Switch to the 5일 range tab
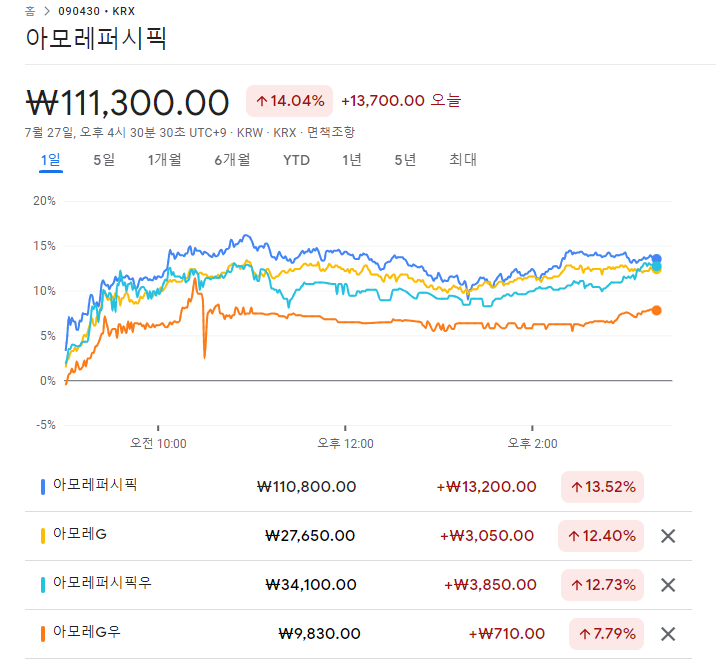716x659 pixels. (104, 160)
